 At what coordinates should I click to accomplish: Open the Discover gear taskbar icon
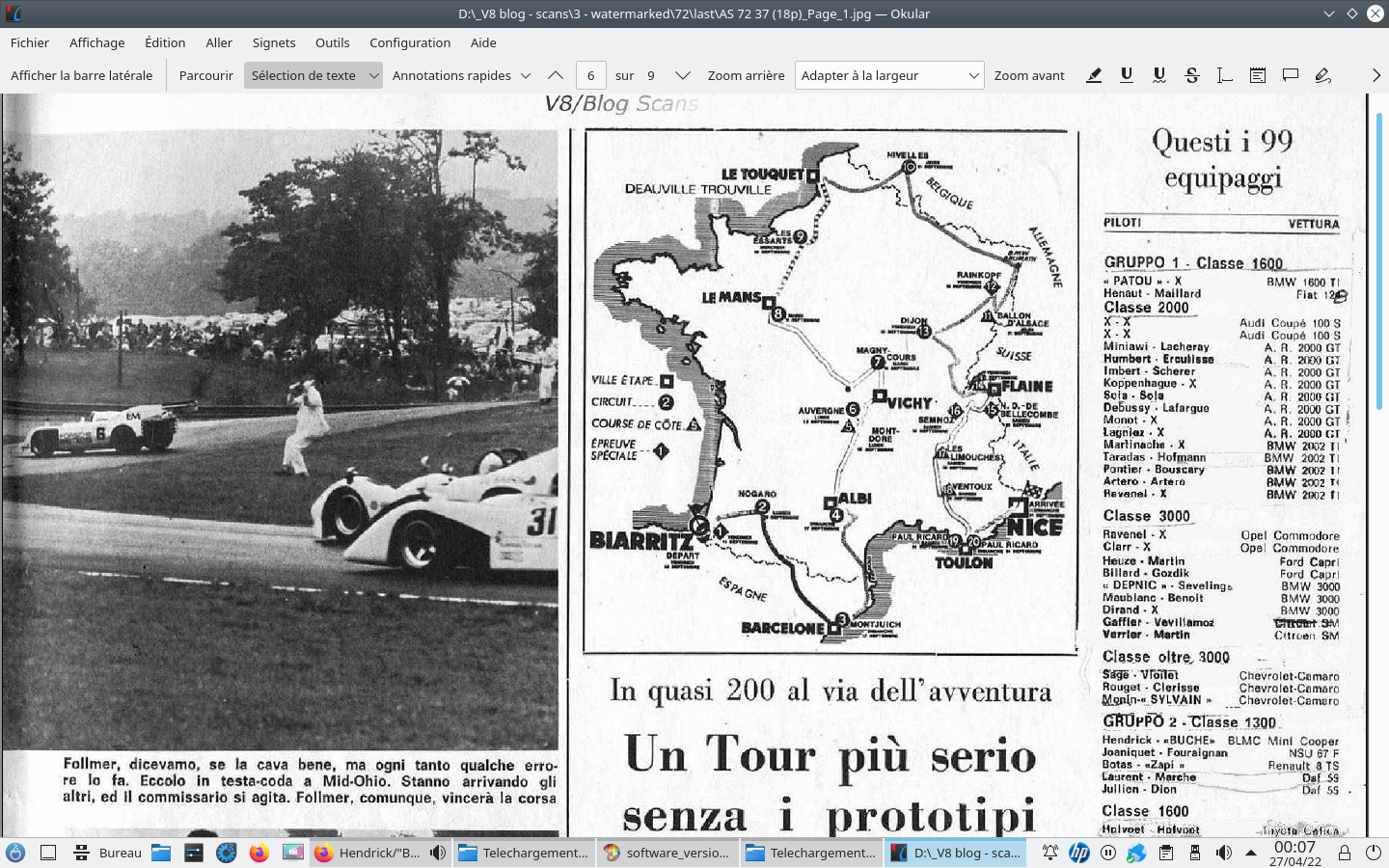click(227, 853)
